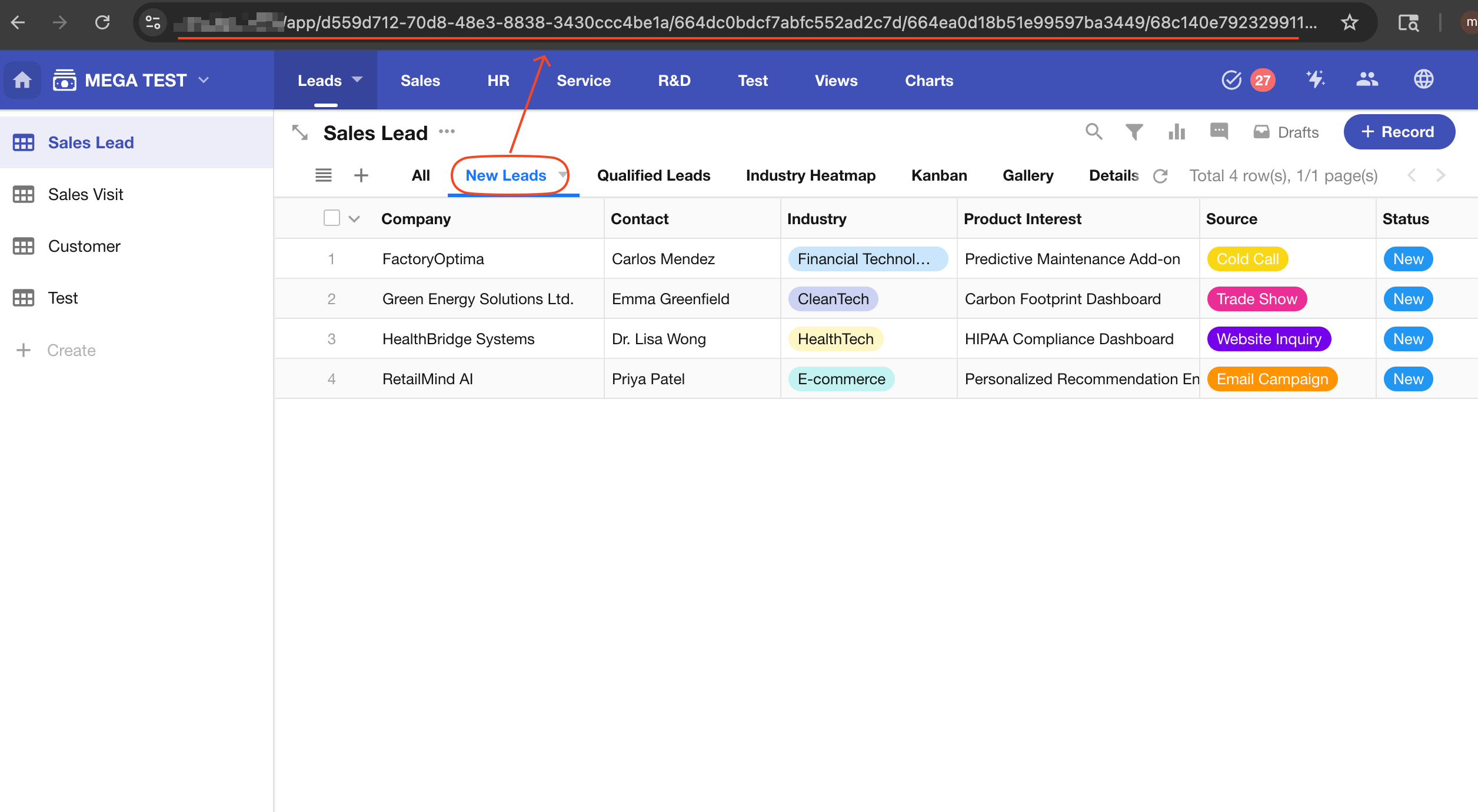Toggle the select-all checkbox in the header row

point(332,218)
